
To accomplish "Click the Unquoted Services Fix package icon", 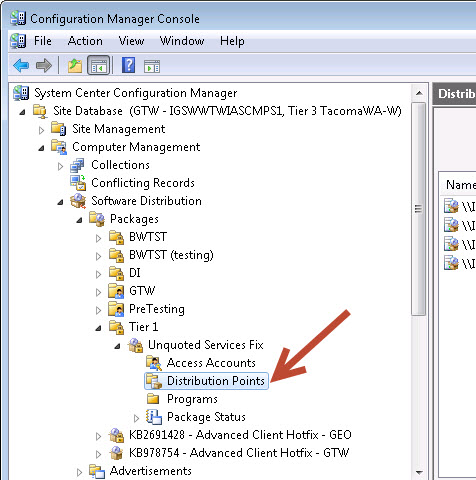I will coord(135,345).
